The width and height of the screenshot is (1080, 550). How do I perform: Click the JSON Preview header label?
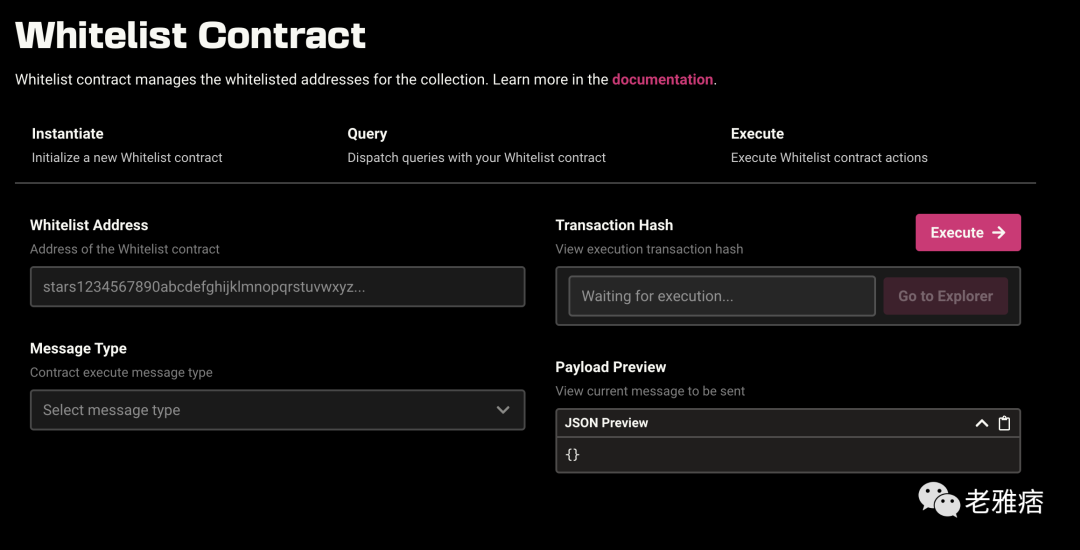coord(606,423)
